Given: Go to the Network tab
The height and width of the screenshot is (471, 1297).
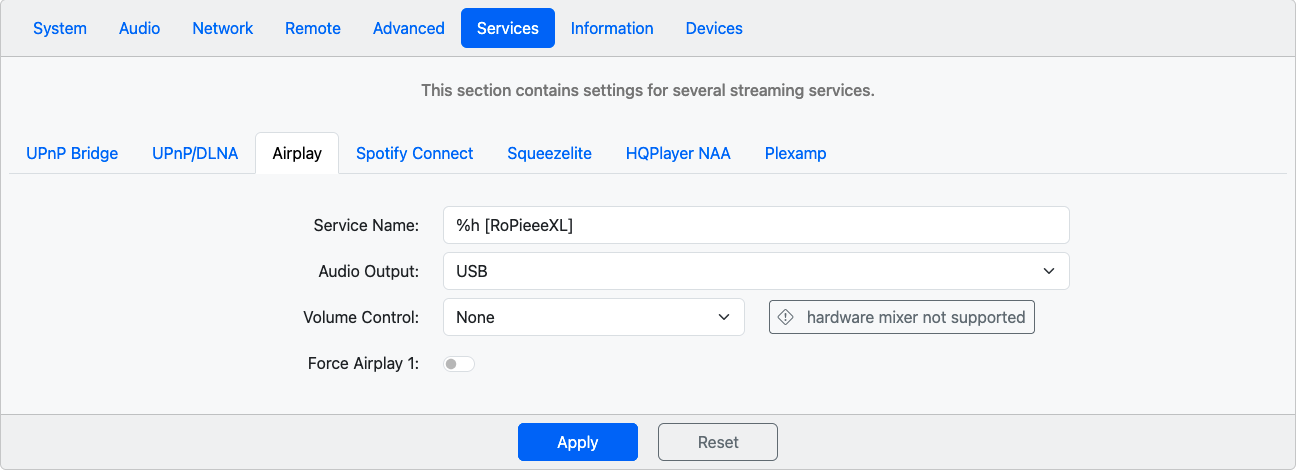Looking at the screenshot, I should (223, 28).
